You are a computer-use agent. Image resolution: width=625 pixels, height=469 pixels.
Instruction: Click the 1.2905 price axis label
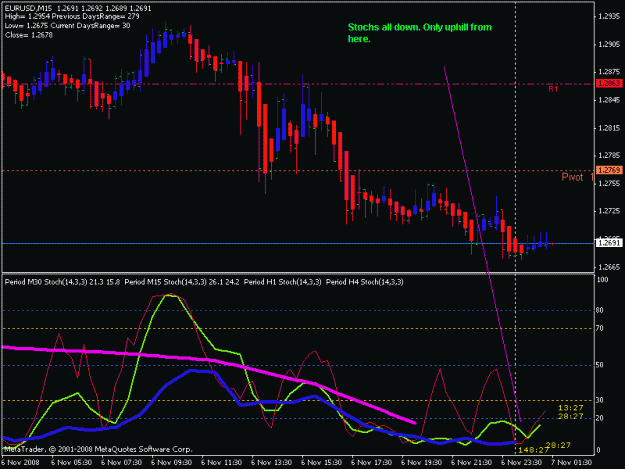pos(609,44)
